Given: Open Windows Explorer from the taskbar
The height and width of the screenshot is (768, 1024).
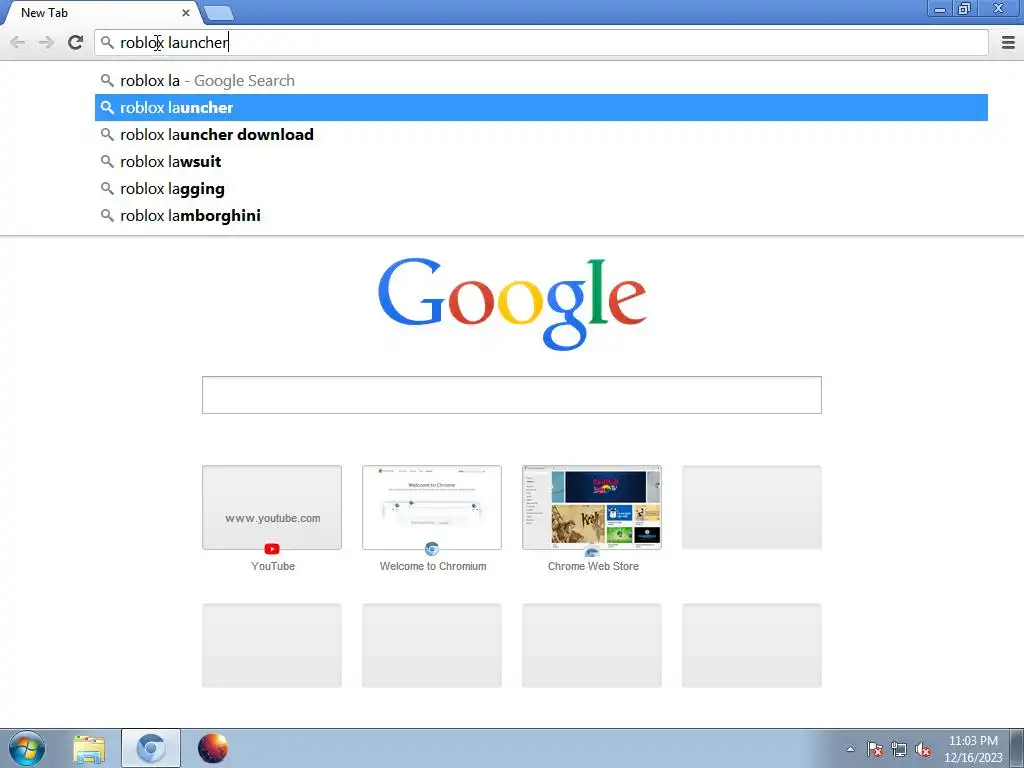Looking at the screenshot, I should pyautogui.click(x=89, y=749).
